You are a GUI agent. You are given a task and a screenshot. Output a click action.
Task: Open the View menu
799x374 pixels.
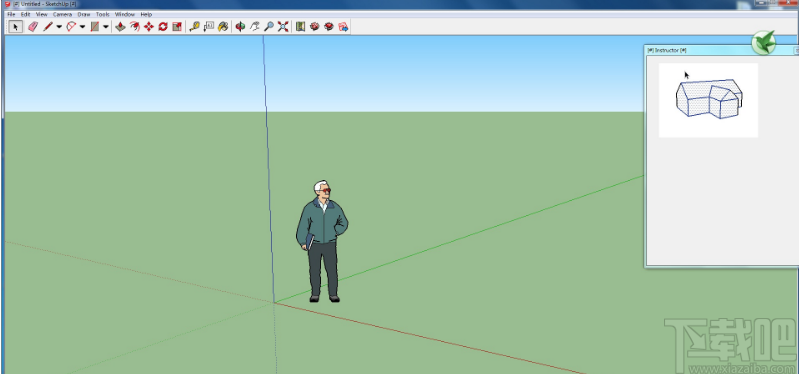(41, 15)
